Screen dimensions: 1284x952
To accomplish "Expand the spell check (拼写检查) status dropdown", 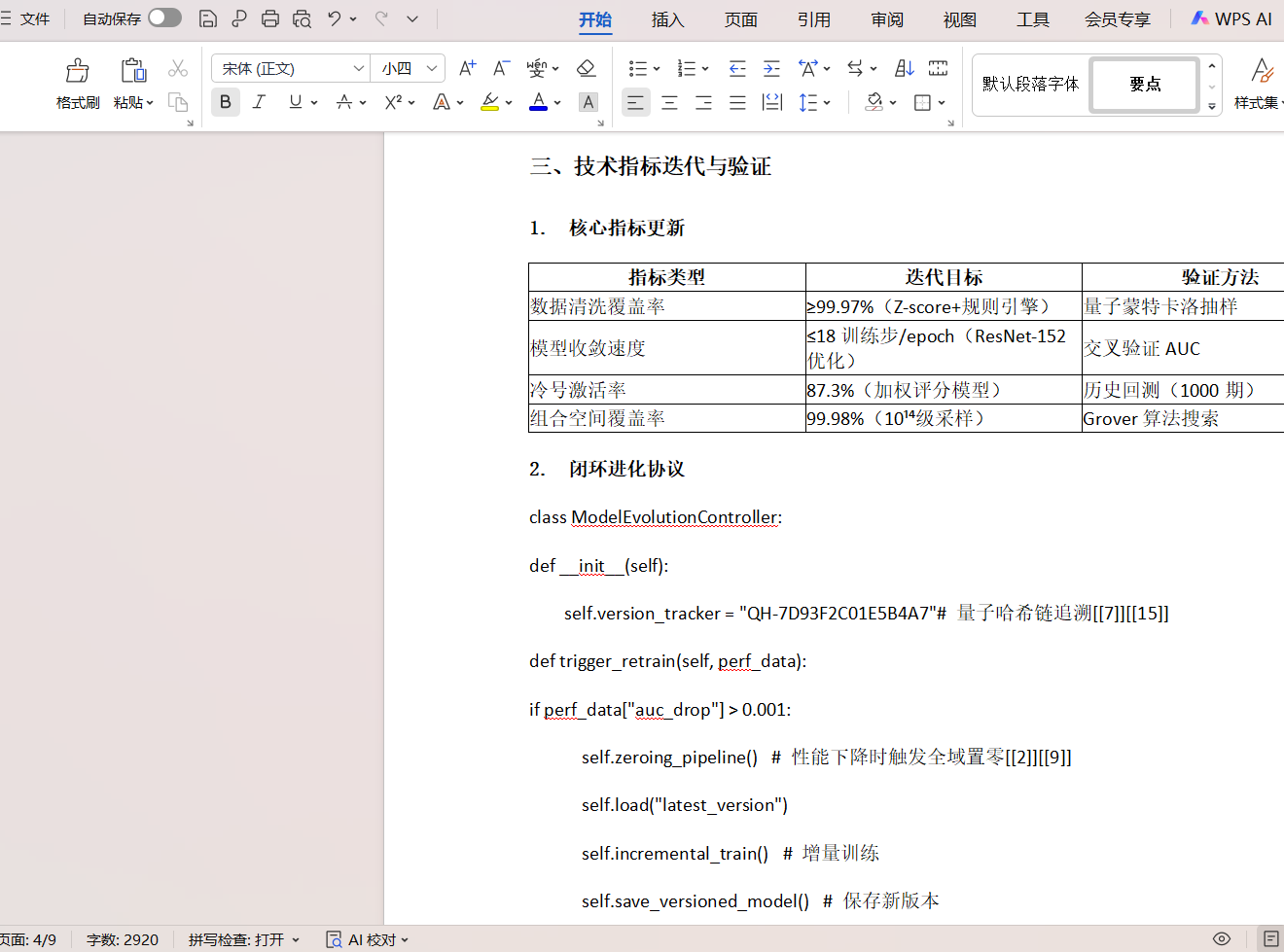I will (x=296, y=939).
